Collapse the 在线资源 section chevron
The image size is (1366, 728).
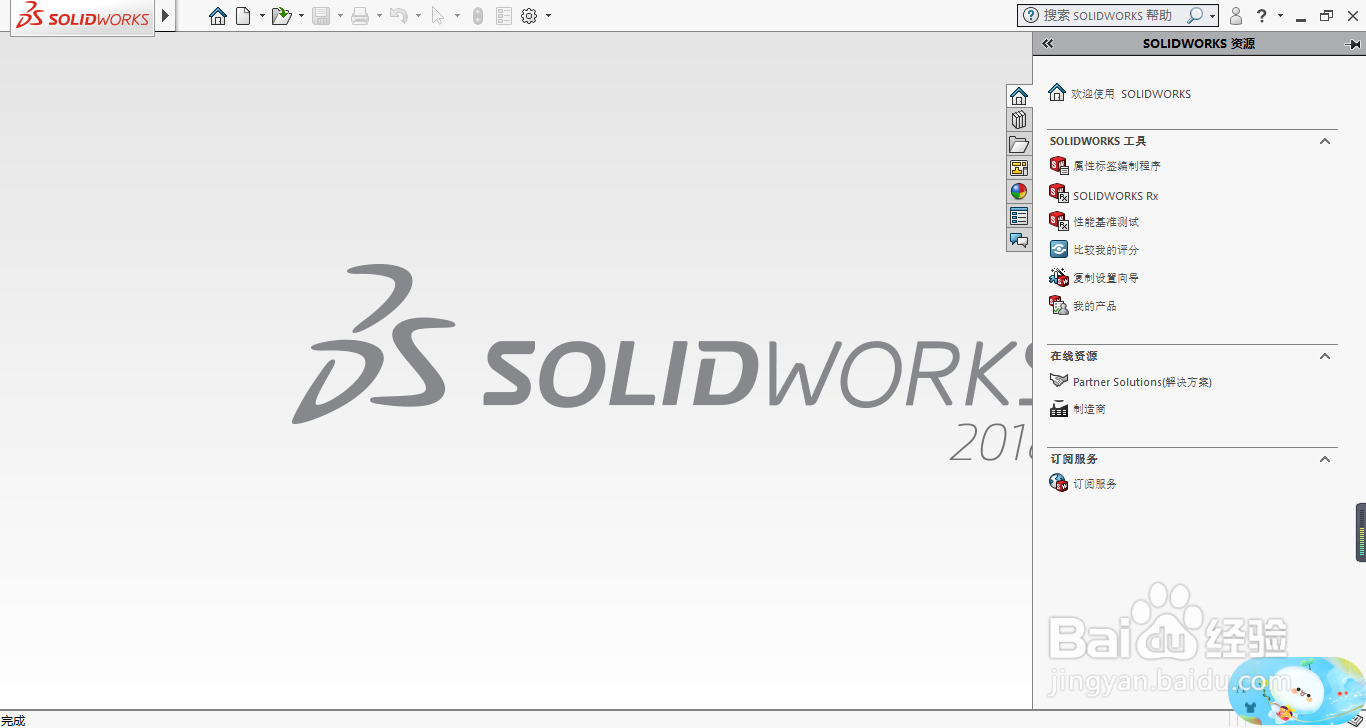click(x=1325, y=356)
